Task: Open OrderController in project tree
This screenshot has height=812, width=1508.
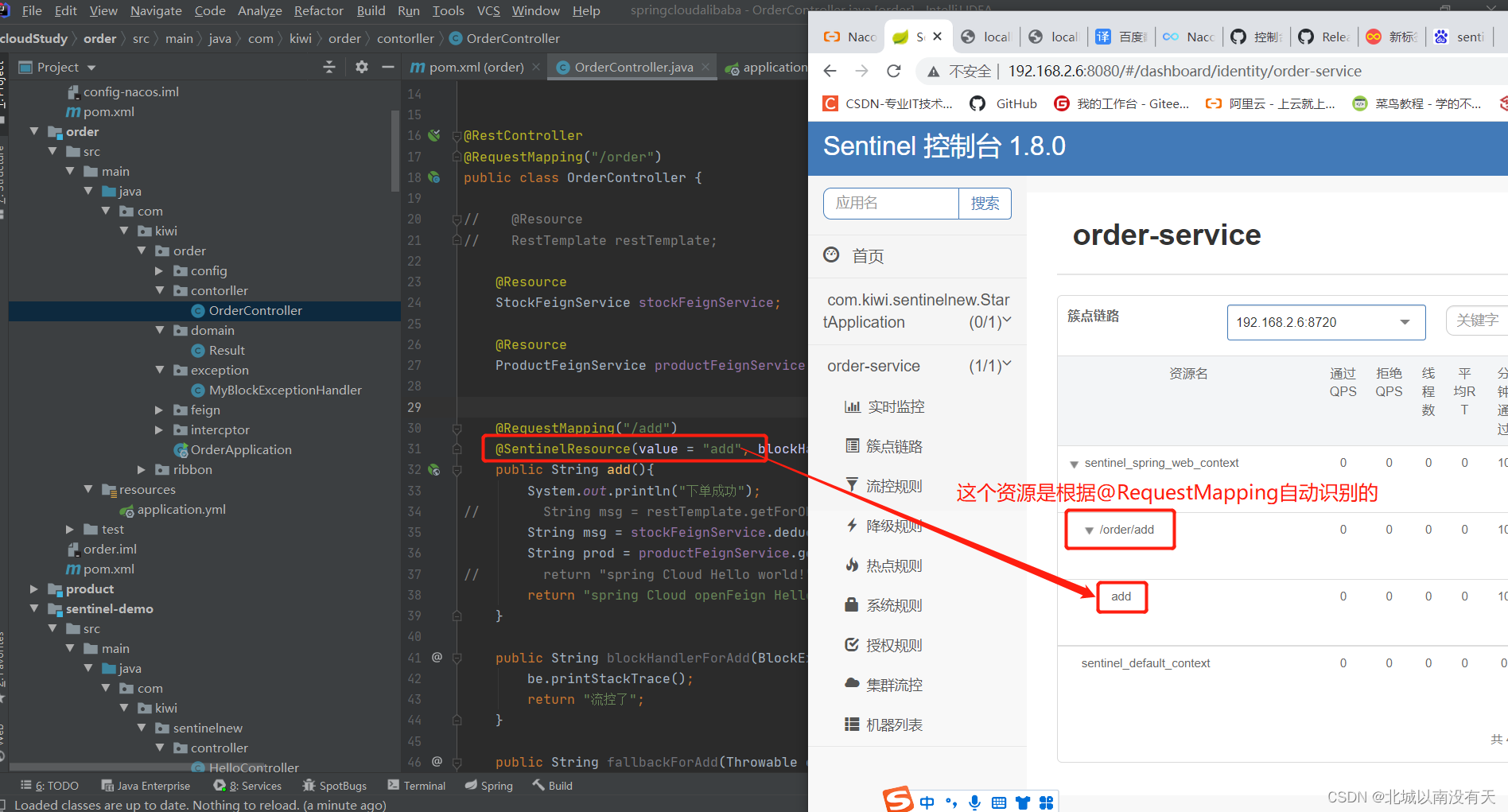Action: 255,310
